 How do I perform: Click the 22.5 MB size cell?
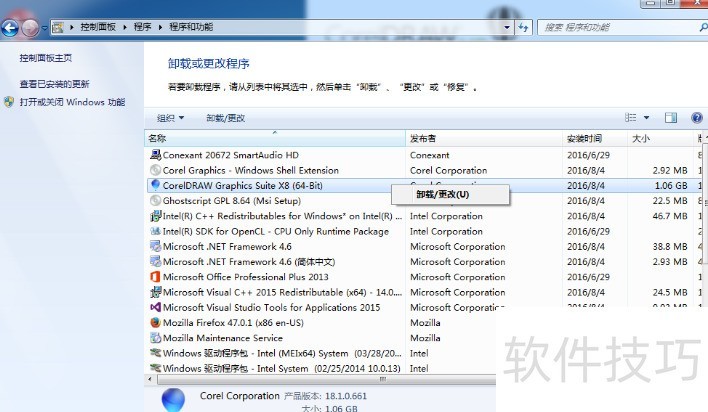click(x=670, y=201)
